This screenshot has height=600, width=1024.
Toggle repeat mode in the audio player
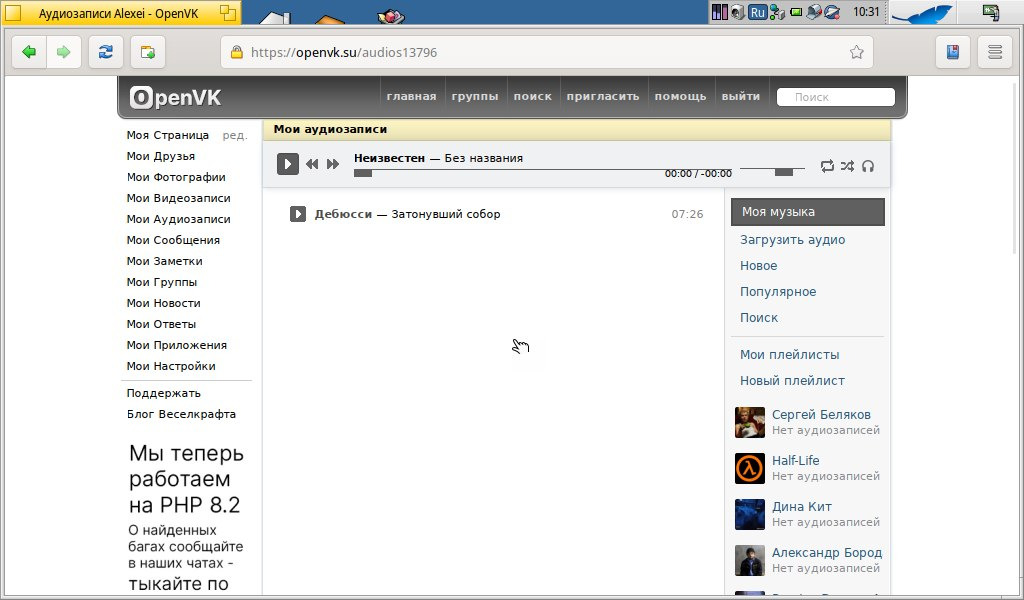[x=827, y=166]
